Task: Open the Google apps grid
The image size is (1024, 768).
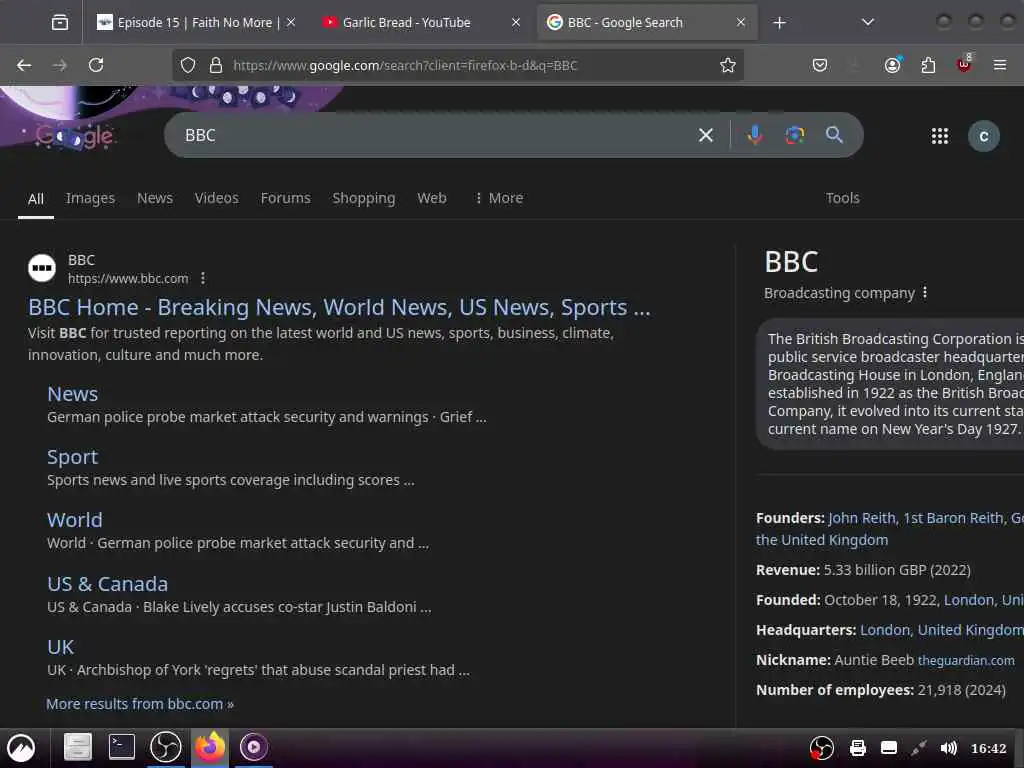Action: click(940, 136)
